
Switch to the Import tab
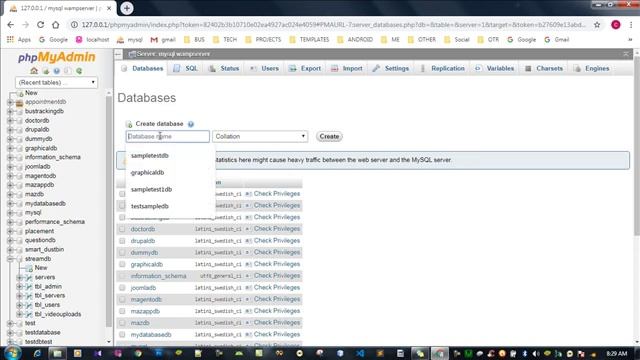tap(347, 69)
